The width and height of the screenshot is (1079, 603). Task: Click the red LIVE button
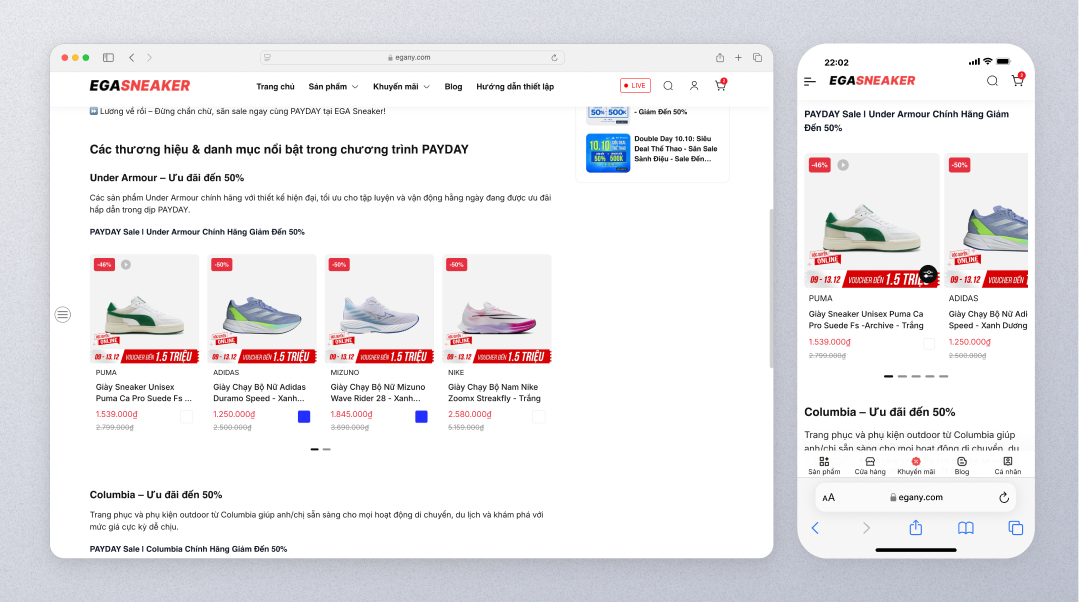pyautogui.click(x=635, y=86)
